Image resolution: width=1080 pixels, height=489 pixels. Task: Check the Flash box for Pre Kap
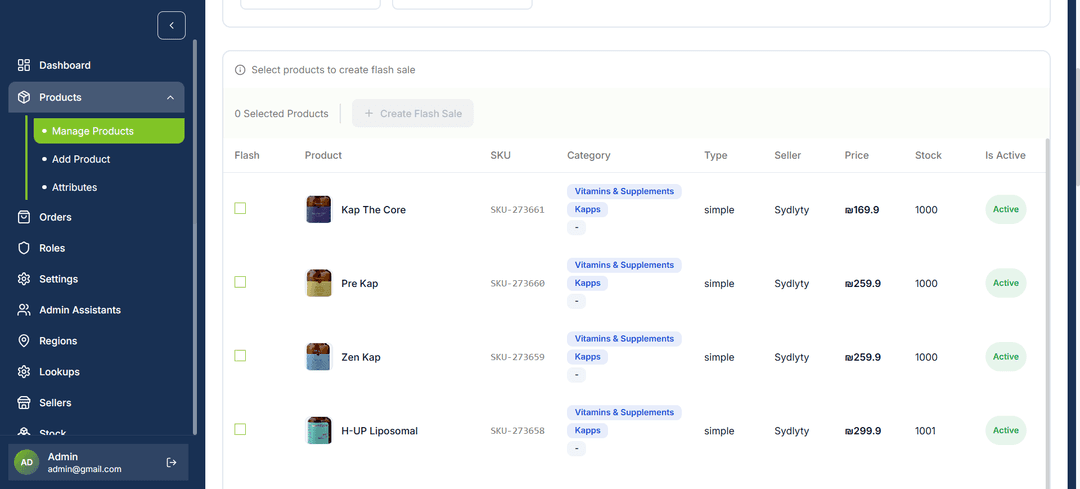pos(240,282)
